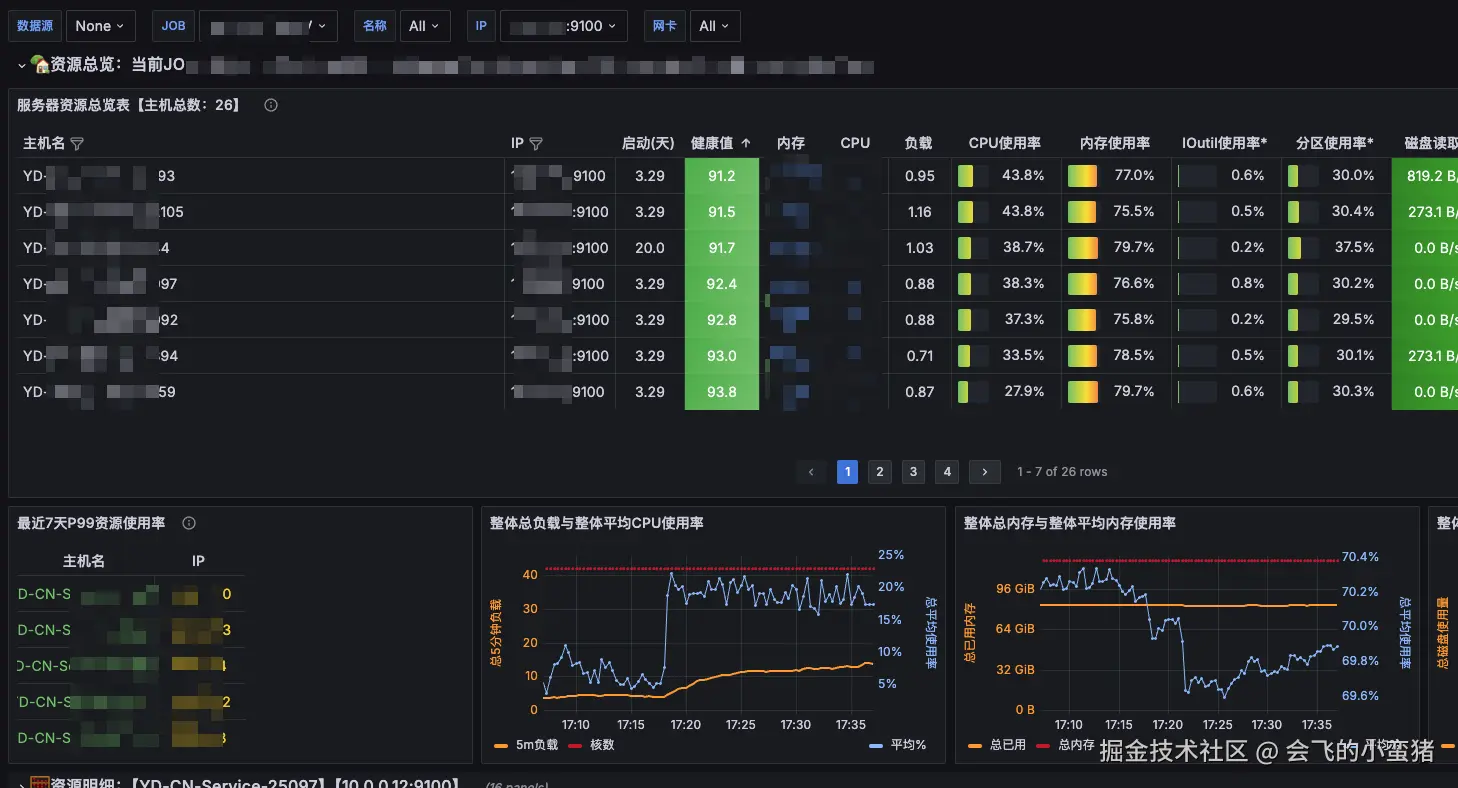Click the house icon in 资源总览 row header

click(x=40, y=65)
